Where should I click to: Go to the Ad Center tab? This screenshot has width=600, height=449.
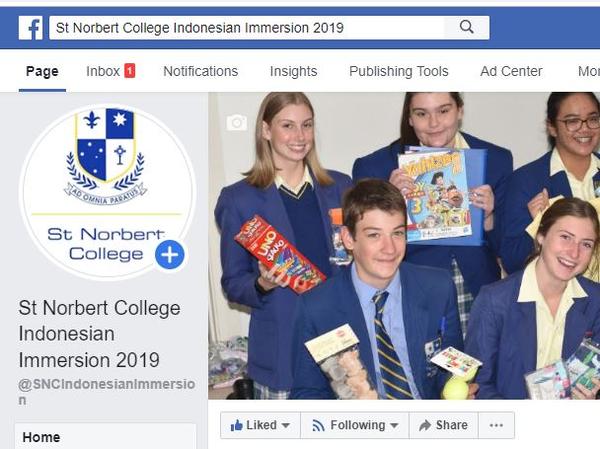511,71
